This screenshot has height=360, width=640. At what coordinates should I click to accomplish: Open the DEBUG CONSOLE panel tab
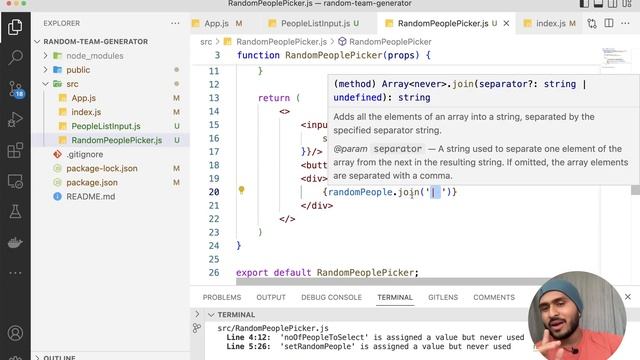pyautogui.click(x=331, y=297)
